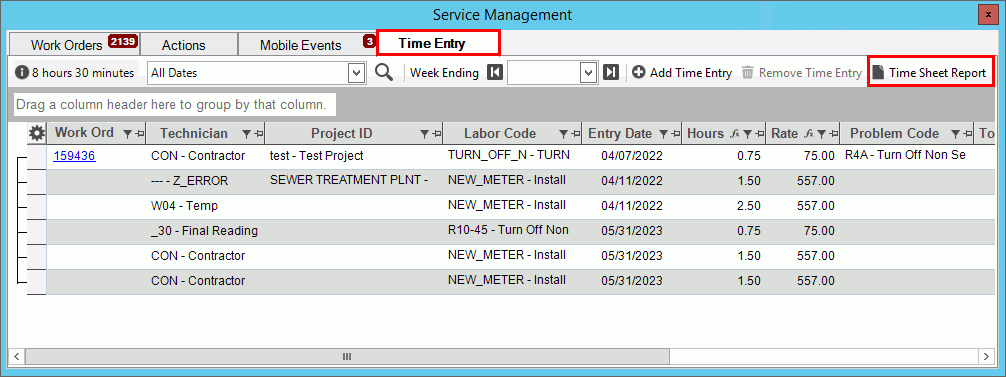Switch to Actions tab
This screenshot has width=1006, height=377.
(x=188, y=45)
